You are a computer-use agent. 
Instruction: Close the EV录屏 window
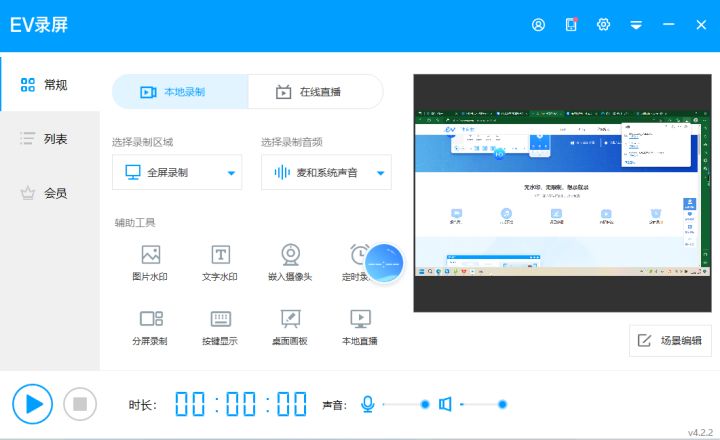701,25
